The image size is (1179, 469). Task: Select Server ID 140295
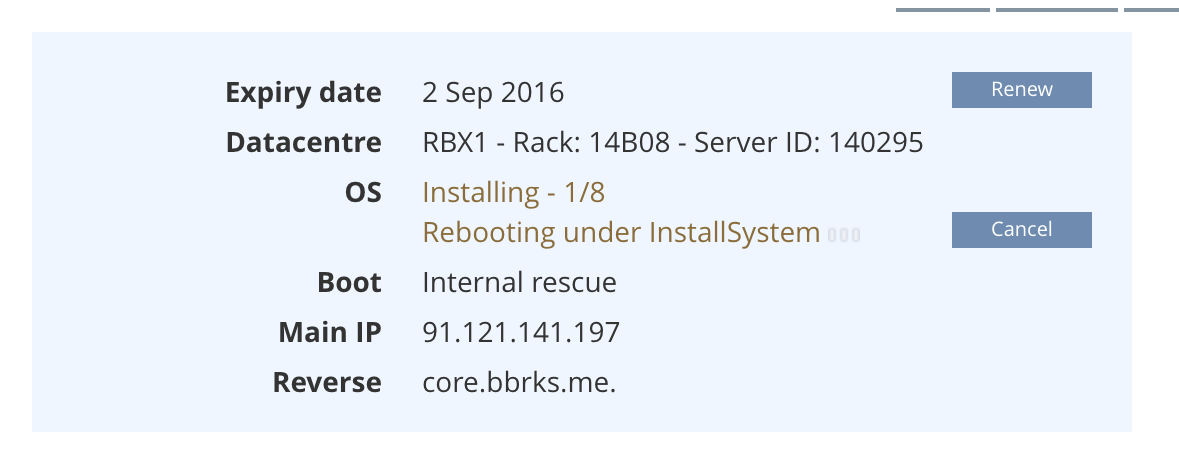(x=808, y=143)
